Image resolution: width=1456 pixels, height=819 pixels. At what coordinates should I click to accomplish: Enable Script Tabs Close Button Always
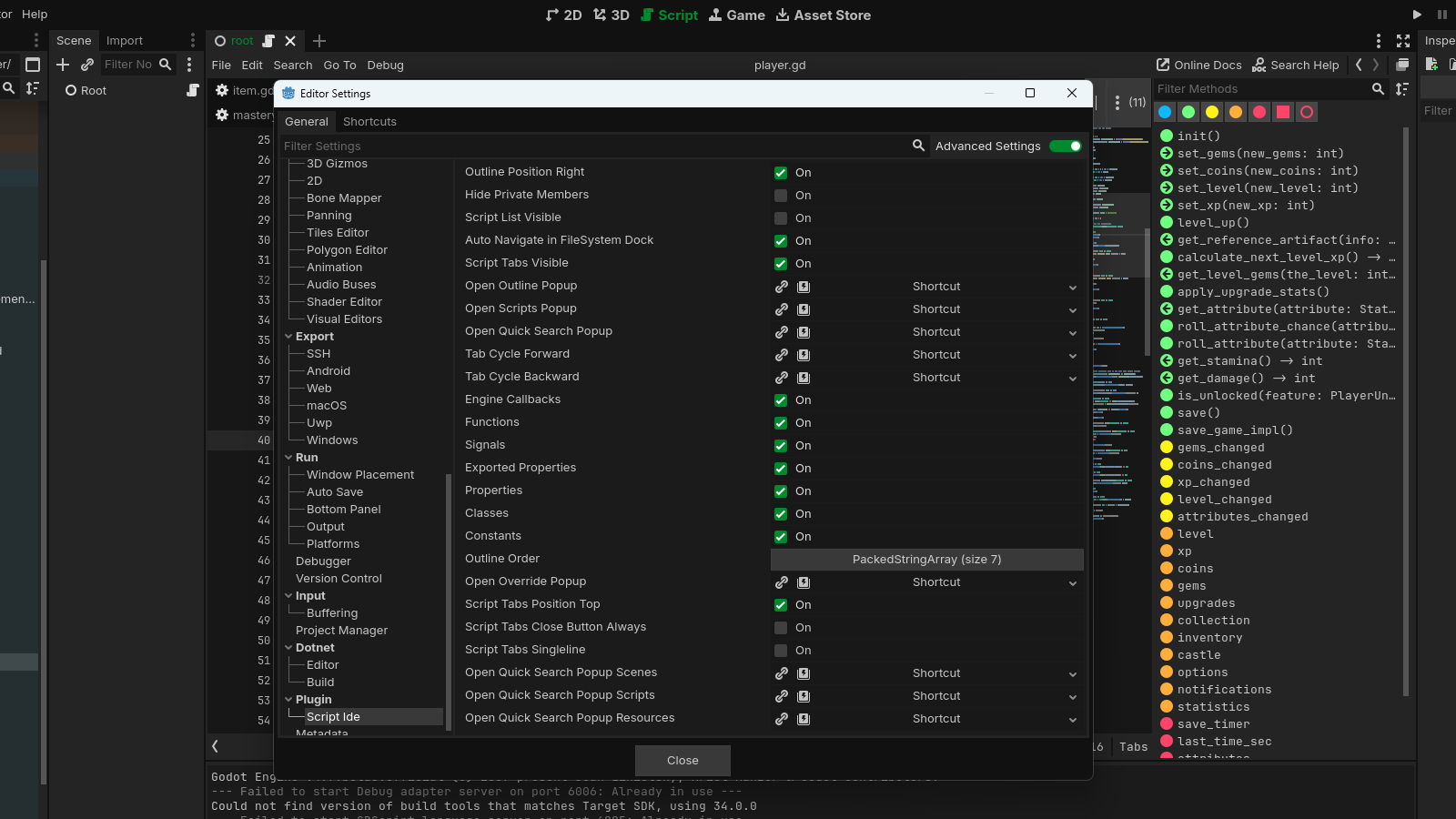[781, 628]
